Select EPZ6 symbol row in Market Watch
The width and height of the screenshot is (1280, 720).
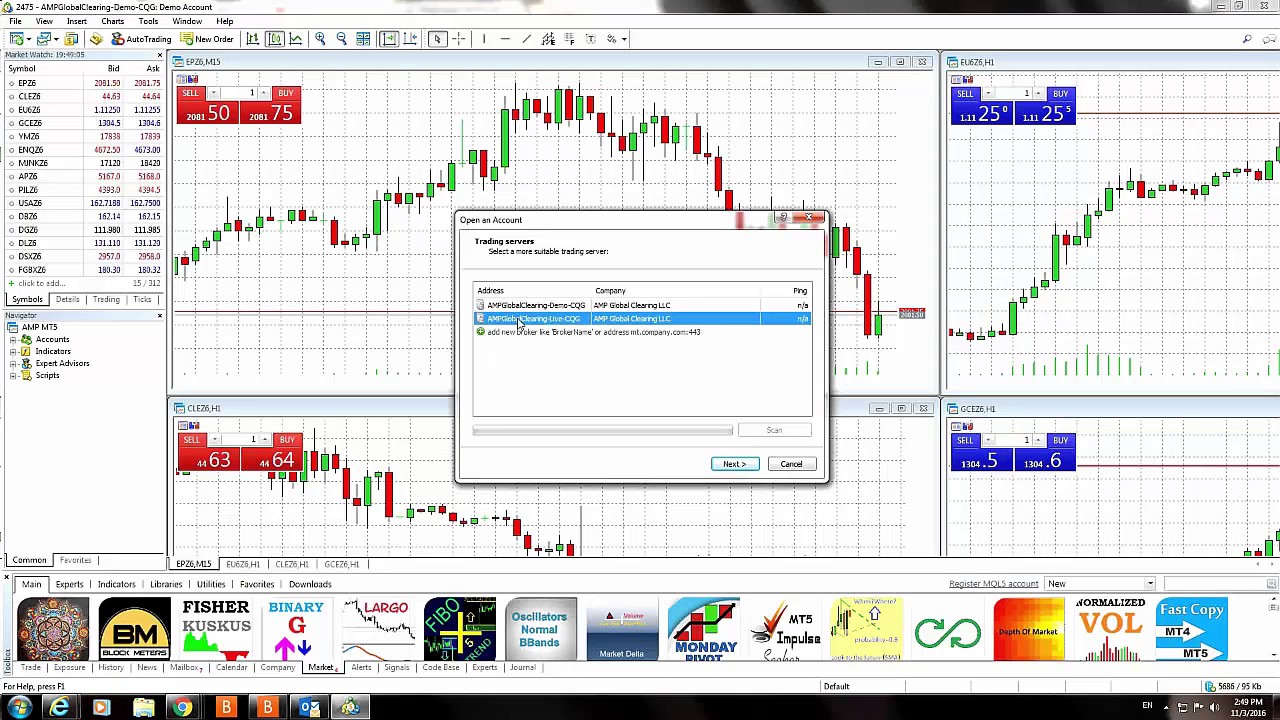(83, 83)
